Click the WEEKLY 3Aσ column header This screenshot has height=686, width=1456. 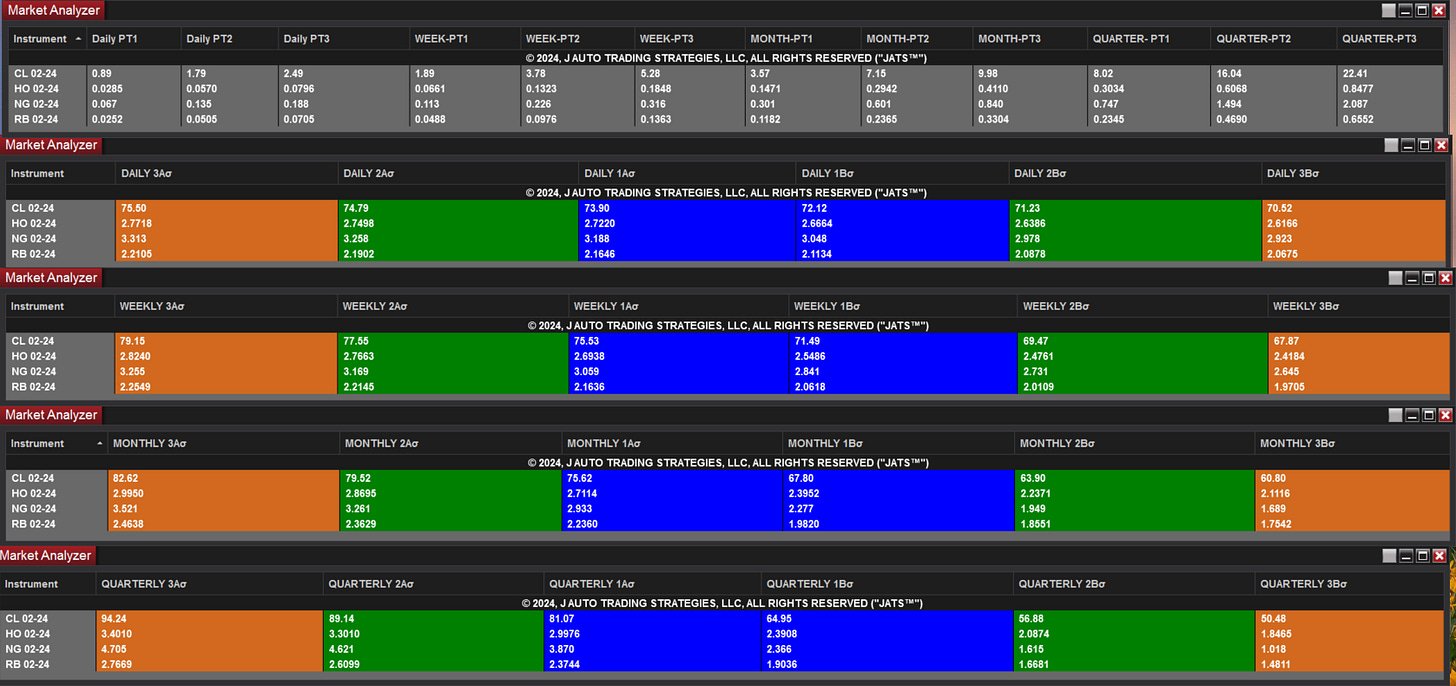pos(227,306)
